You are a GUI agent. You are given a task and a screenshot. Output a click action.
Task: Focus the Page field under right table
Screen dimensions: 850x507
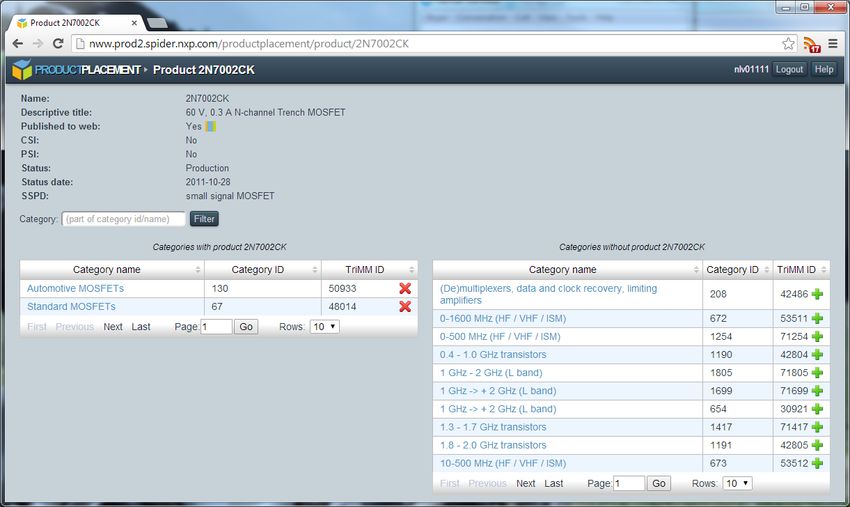click(x=629, y=483)
